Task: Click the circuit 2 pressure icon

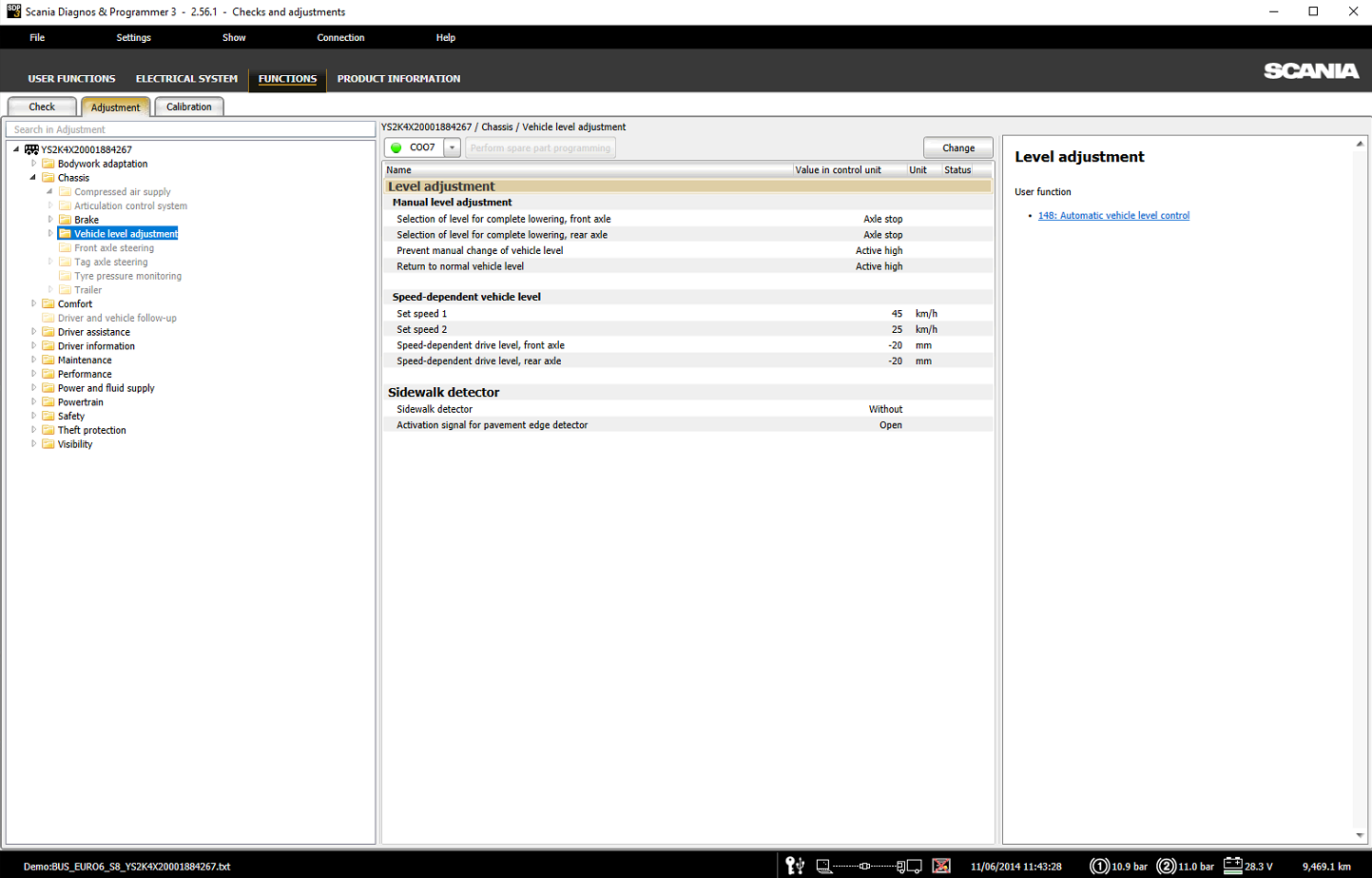Action: [x=1167, y=866]
